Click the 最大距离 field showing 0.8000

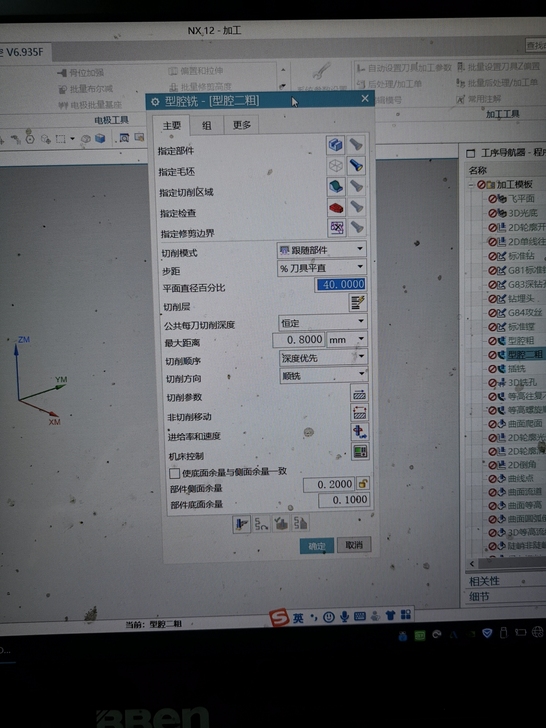[299, 340]
